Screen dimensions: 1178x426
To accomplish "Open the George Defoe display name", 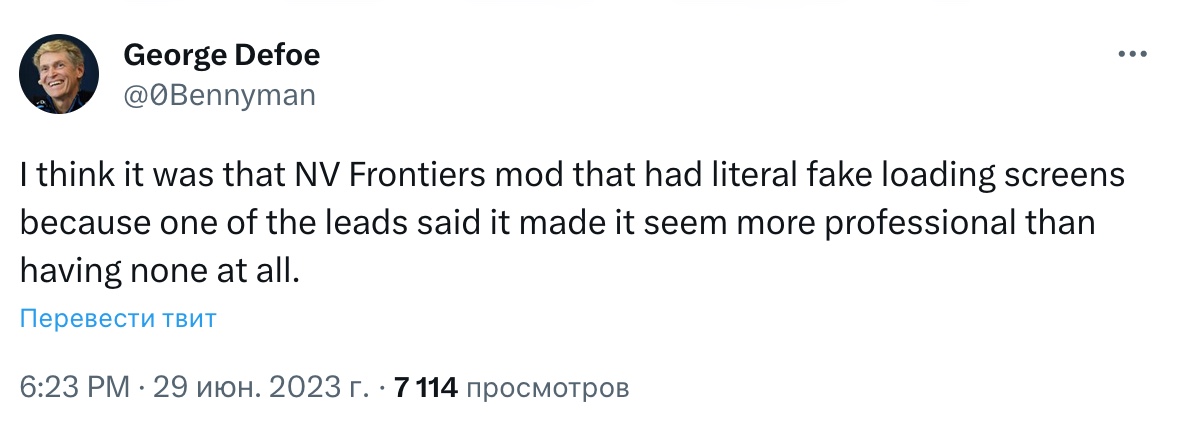I will point(221,56).
